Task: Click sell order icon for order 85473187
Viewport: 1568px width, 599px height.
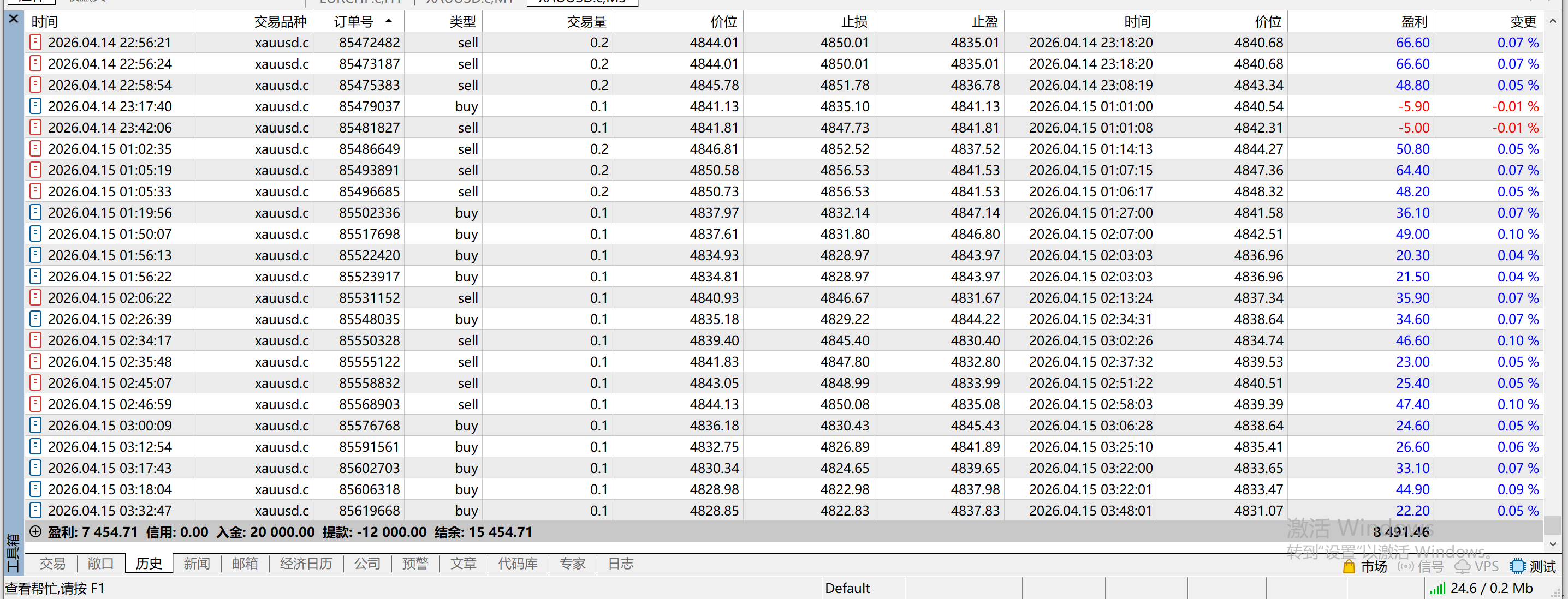Action: (35, 63)
